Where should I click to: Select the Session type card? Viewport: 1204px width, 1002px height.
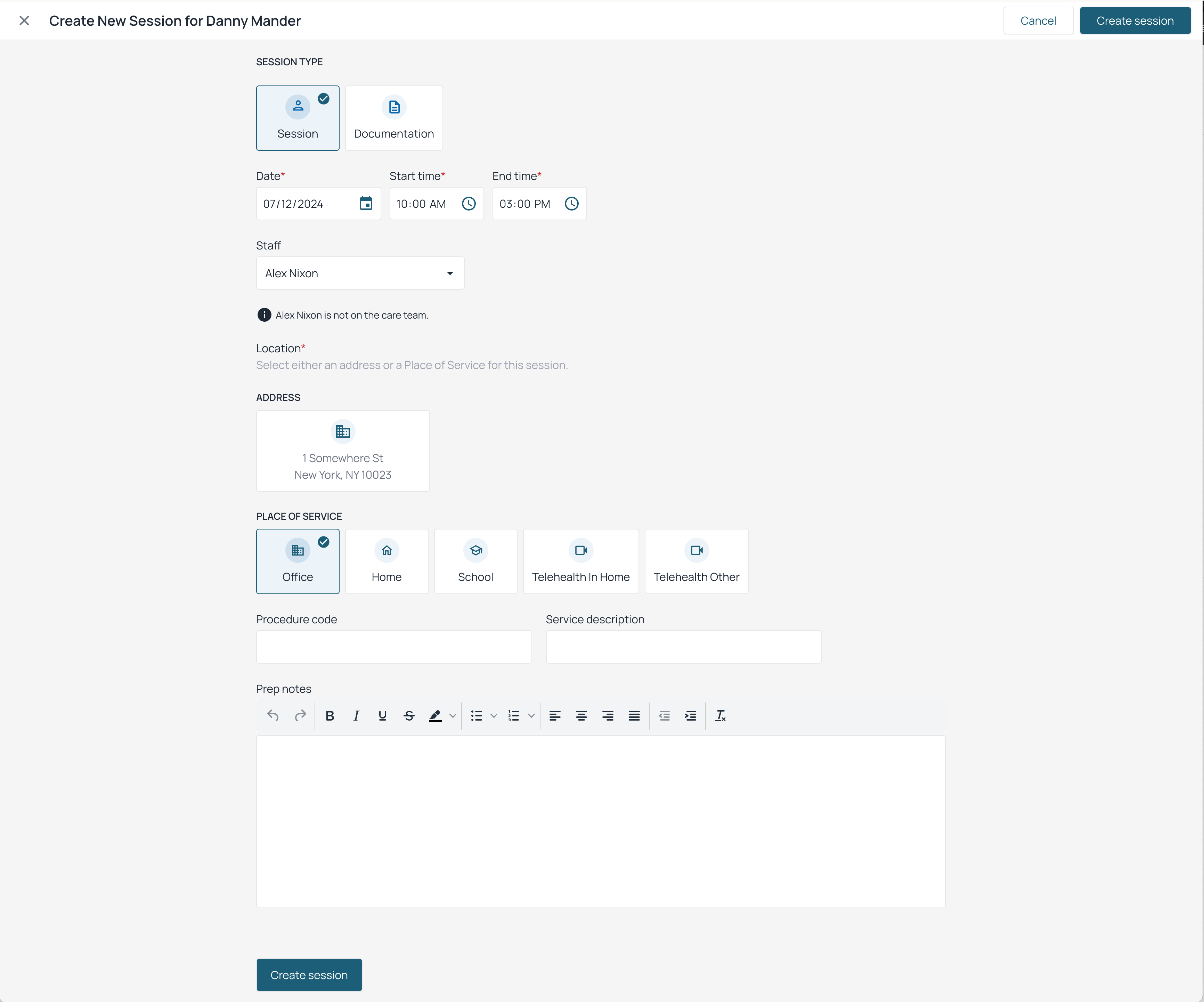(298, 118)
